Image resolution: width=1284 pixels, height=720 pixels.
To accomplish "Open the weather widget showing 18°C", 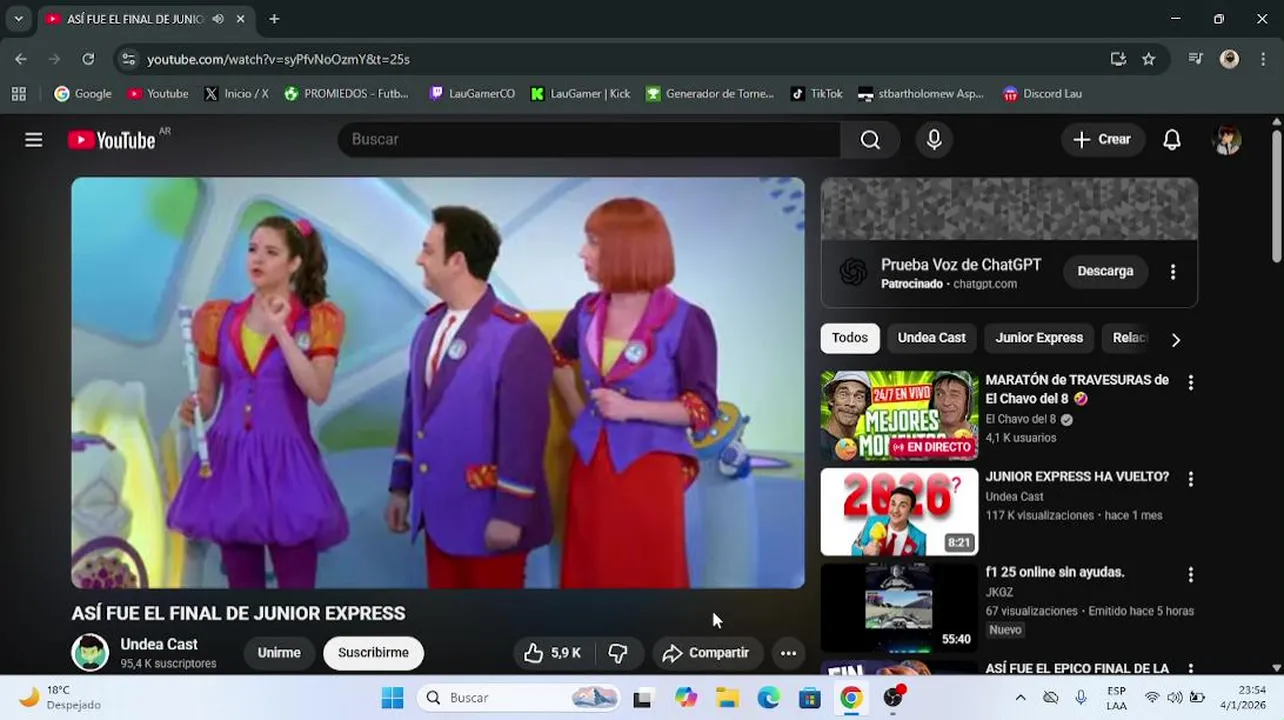I will coord(60,698).
